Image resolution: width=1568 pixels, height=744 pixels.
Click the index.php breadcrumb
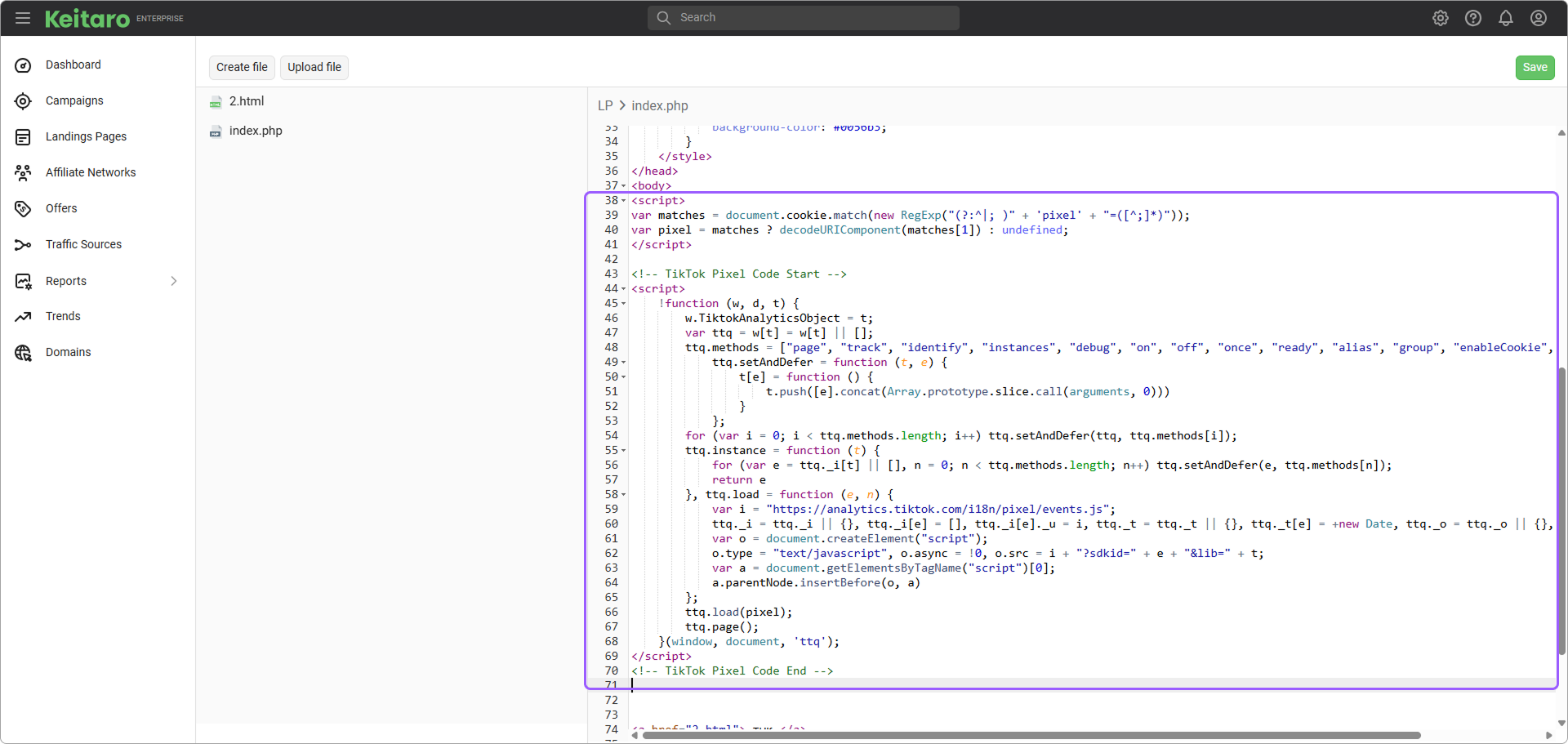660,105
